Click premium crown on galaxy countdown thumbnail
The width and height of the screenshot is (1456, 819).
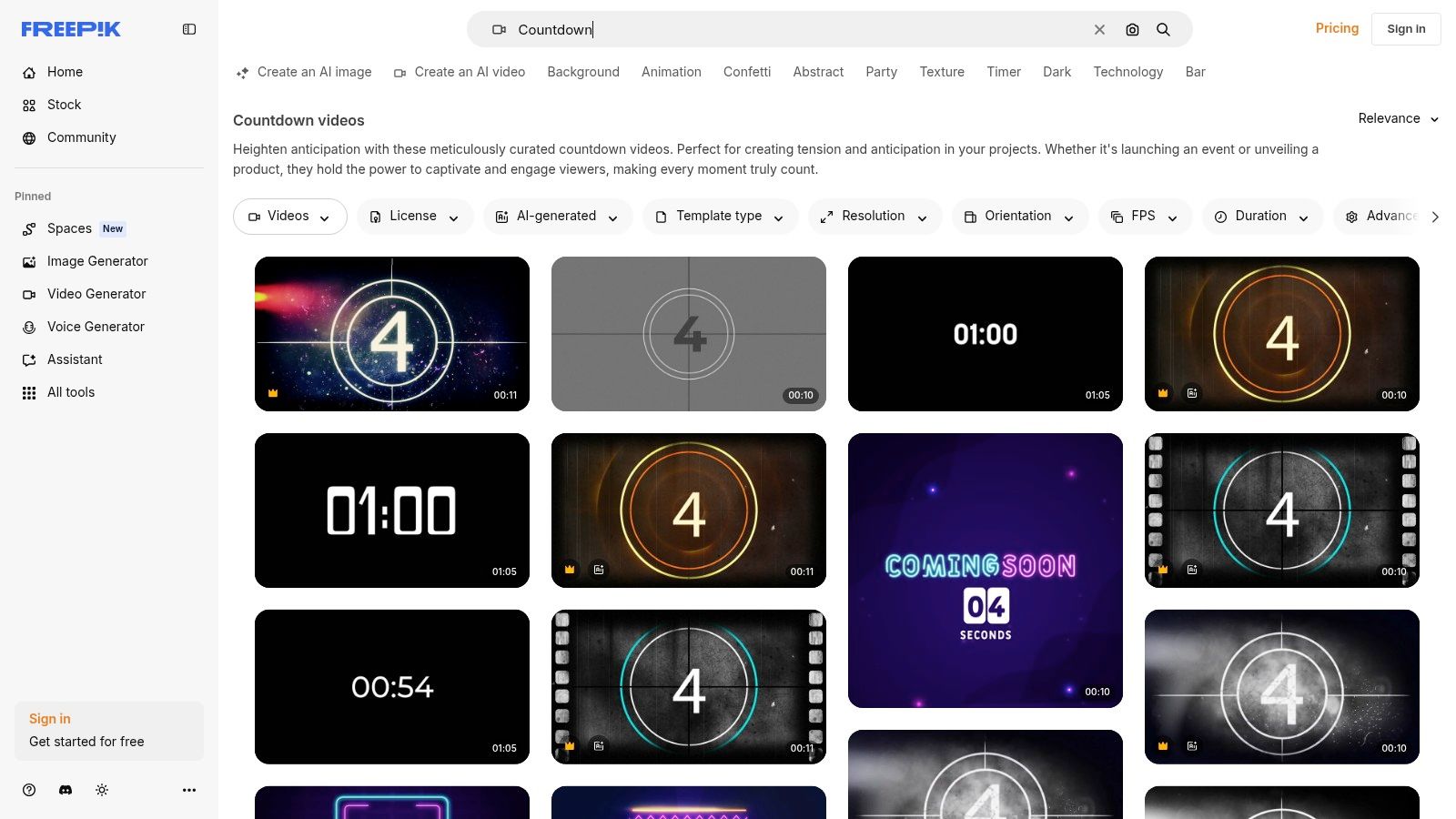pyautogui.click(x=273, y=393)
